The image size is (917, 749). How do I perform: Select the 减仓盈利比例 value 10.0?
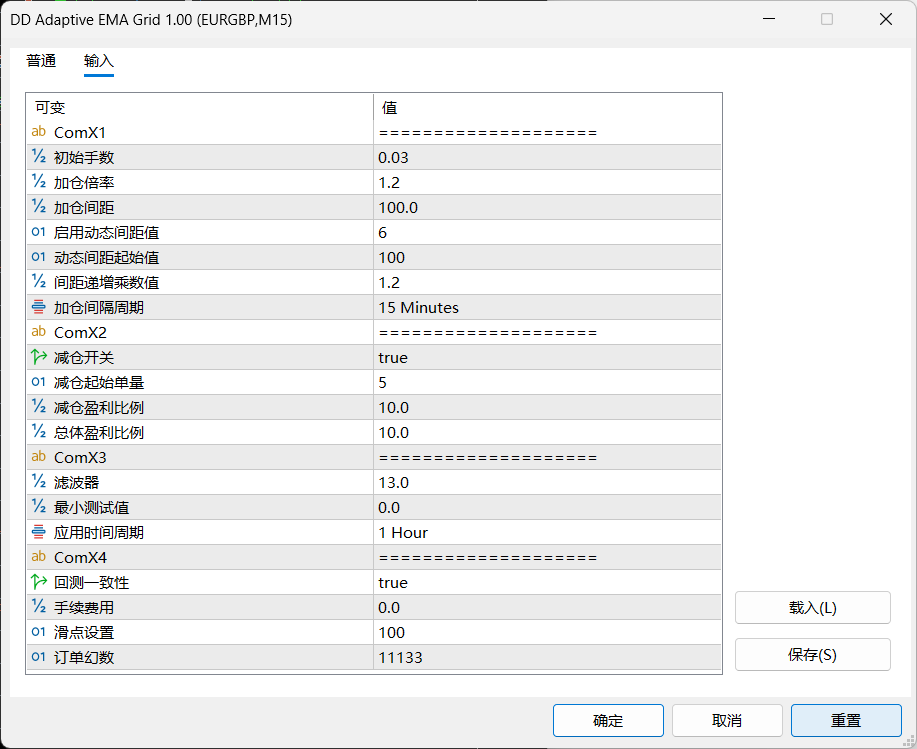coord(547,408)
